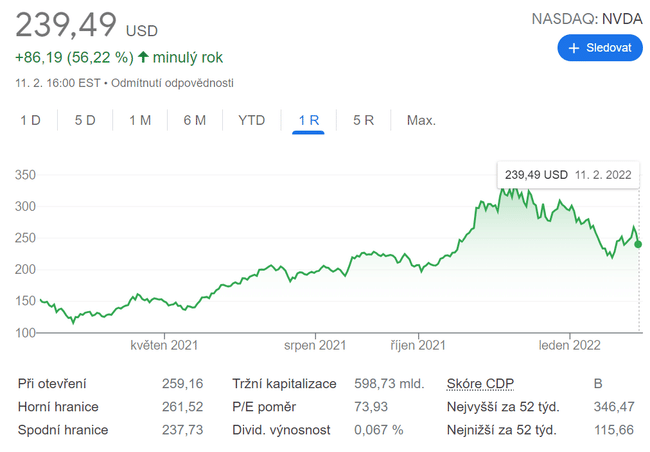
Task: Open the Odmítnutí odpovědnosti disclaimer link
Action: click(x=172, y=82)
